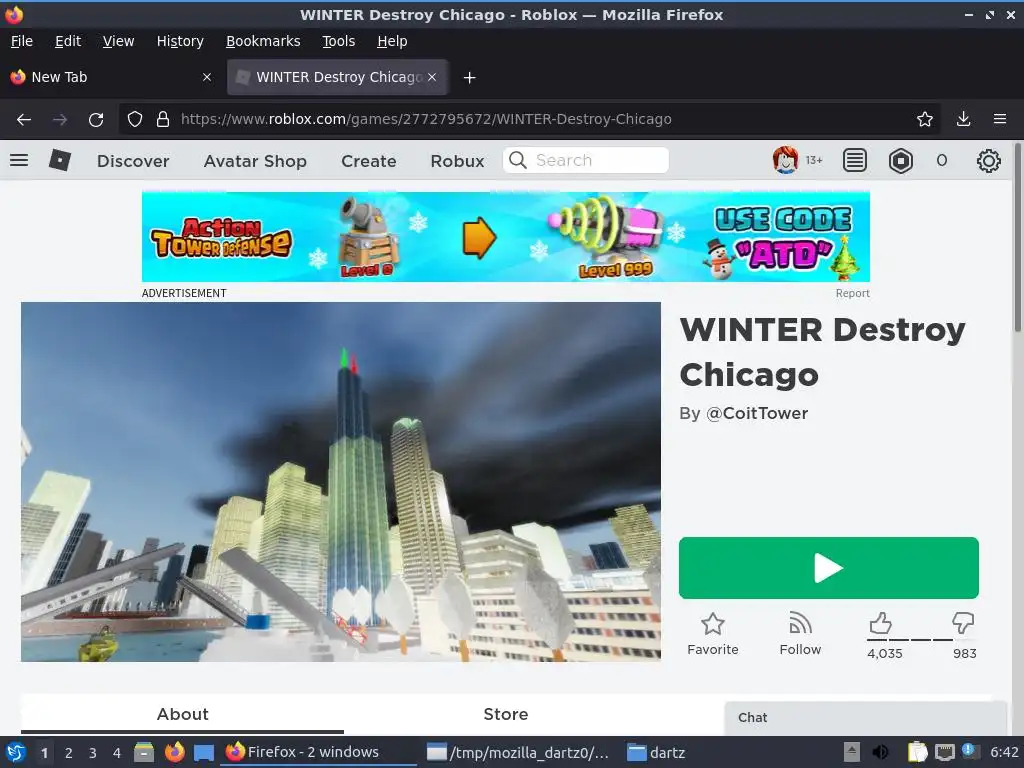This screenshot has width=1024, height=768.
Task: Switch to workspace 3 in taskbar
Action: pyautogui.click(x=93, y=753)
